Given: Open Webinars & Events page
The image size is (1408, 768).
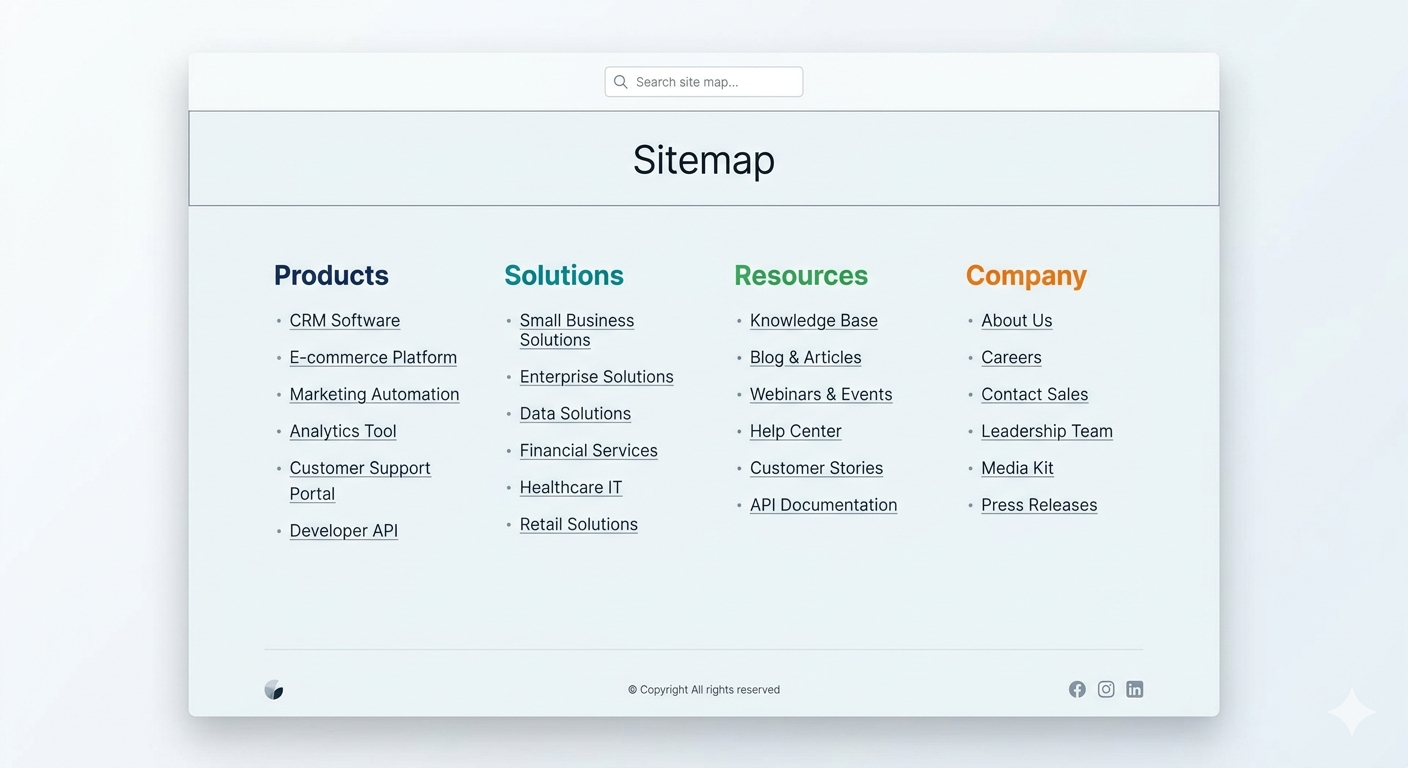Looking at the screenshot, I should (x=821, y=394).
